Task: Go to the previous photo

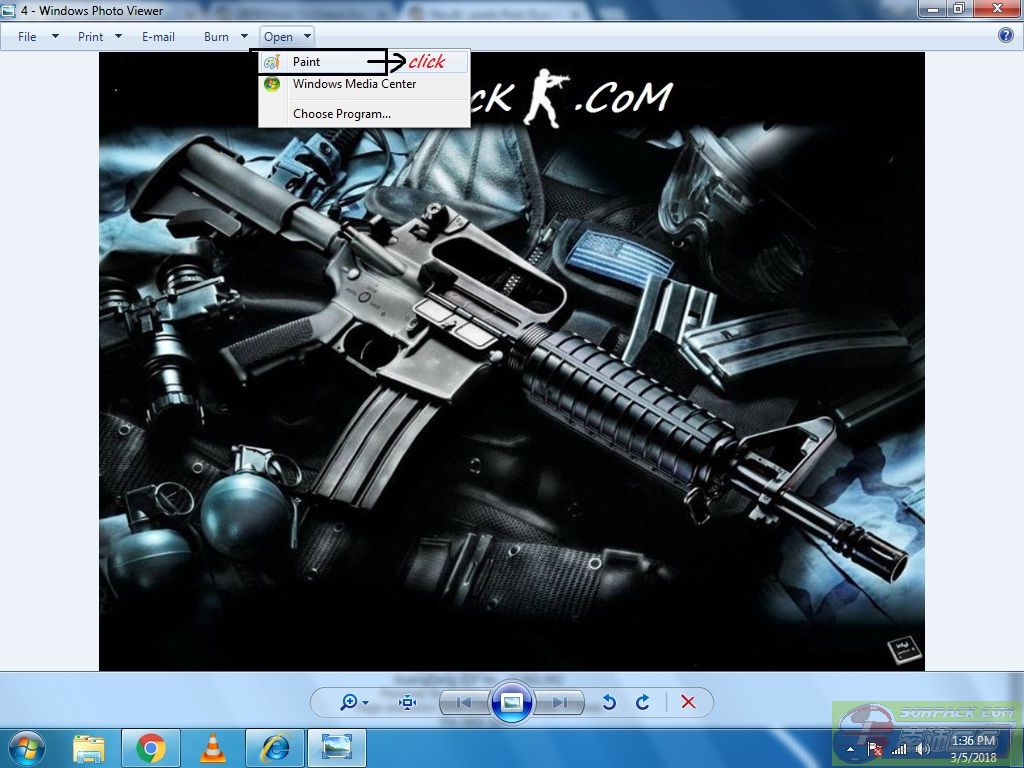Action: 464,702
